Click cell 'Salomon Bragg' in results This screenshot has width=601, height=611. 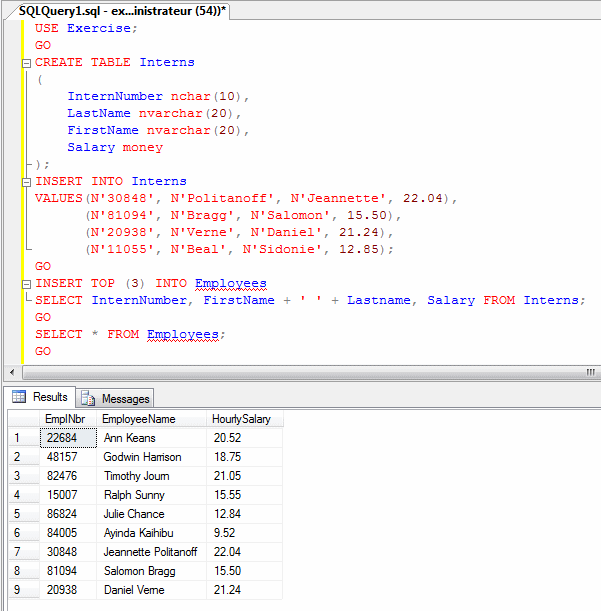tap(151, 571)
